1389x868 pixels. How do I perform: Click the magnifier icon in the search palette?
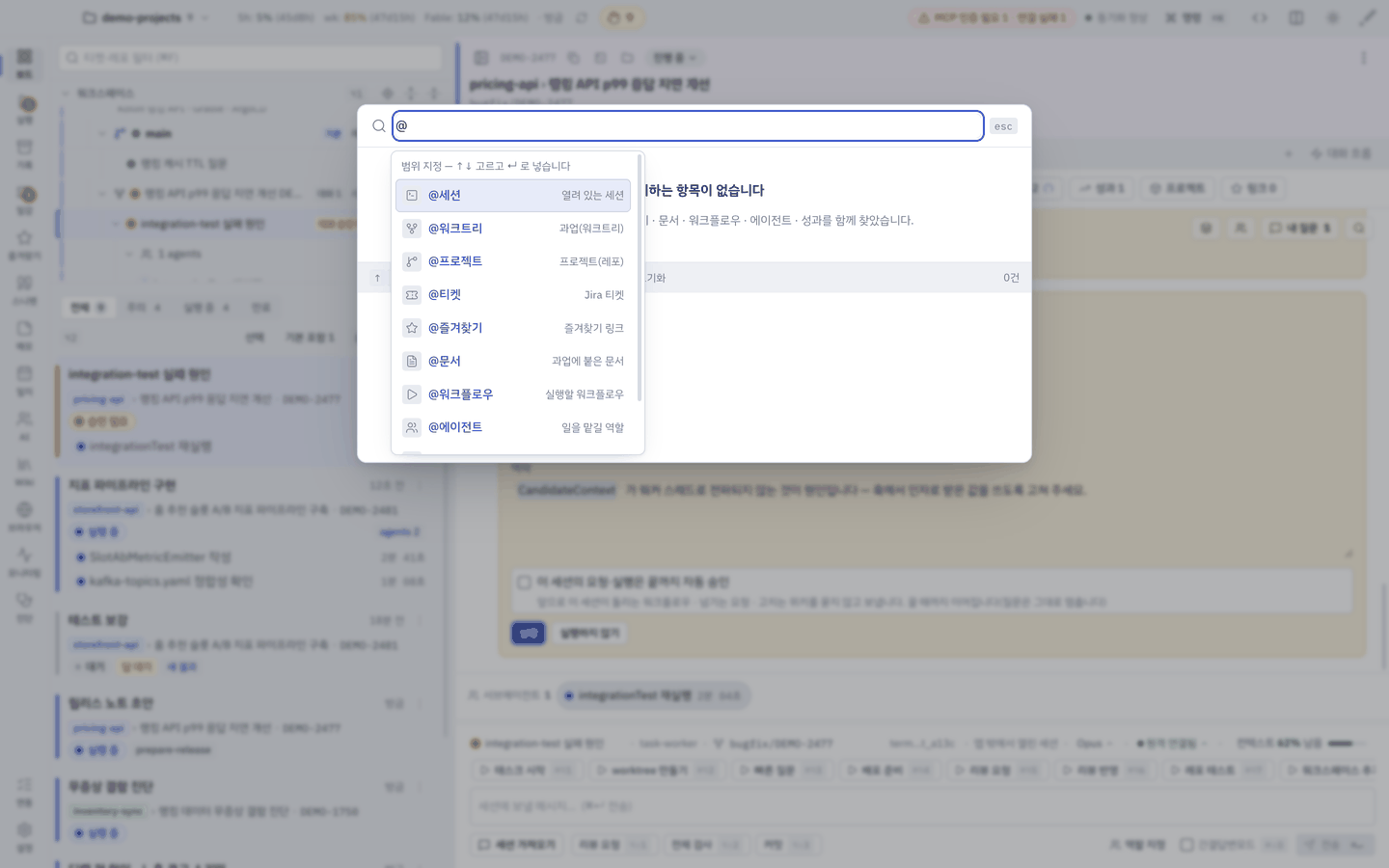(379, 126)
